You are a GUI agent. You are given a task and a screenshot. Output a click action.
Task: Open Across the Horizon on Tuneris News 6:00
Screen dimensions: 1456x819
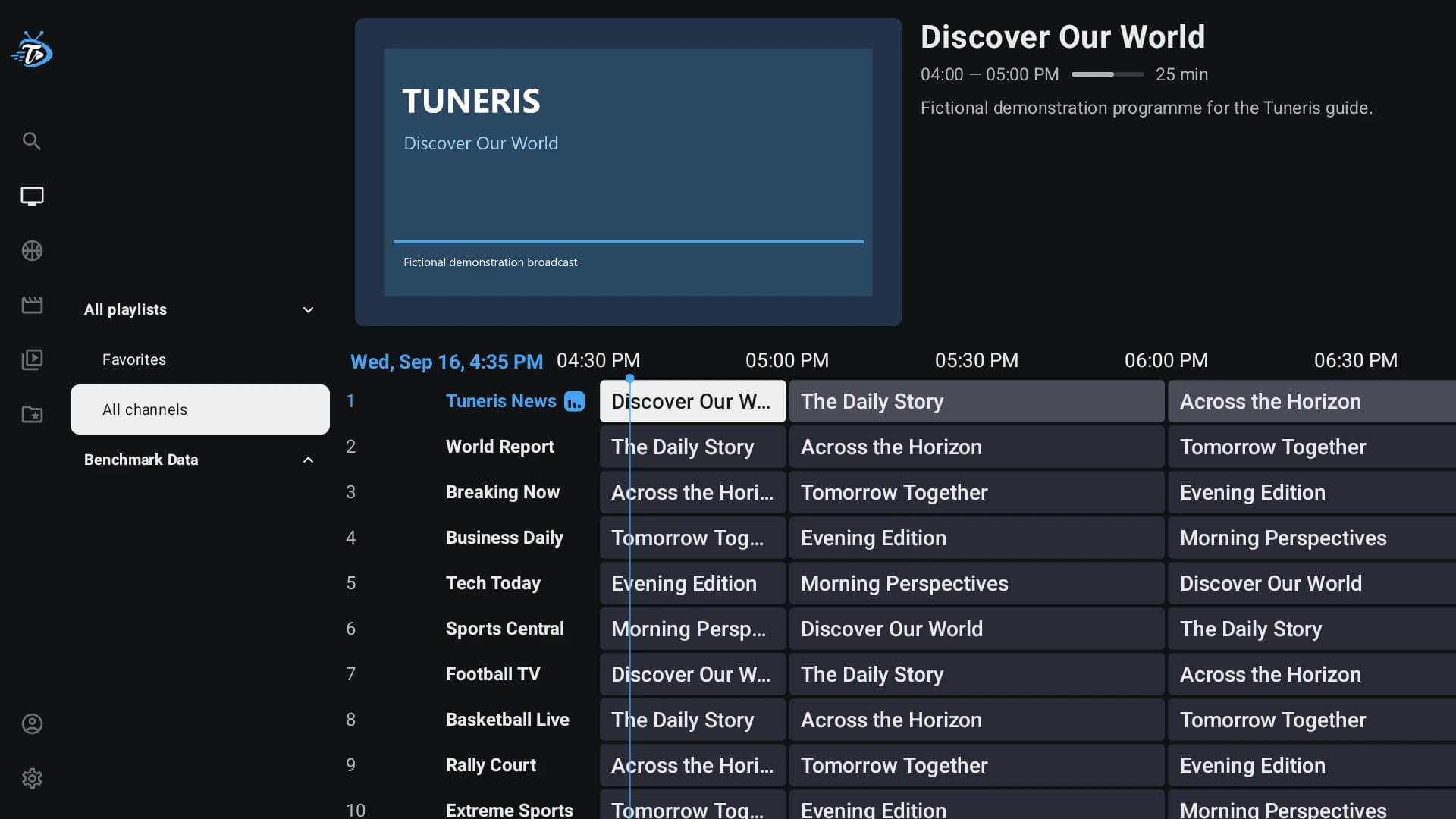(1312, 401)
